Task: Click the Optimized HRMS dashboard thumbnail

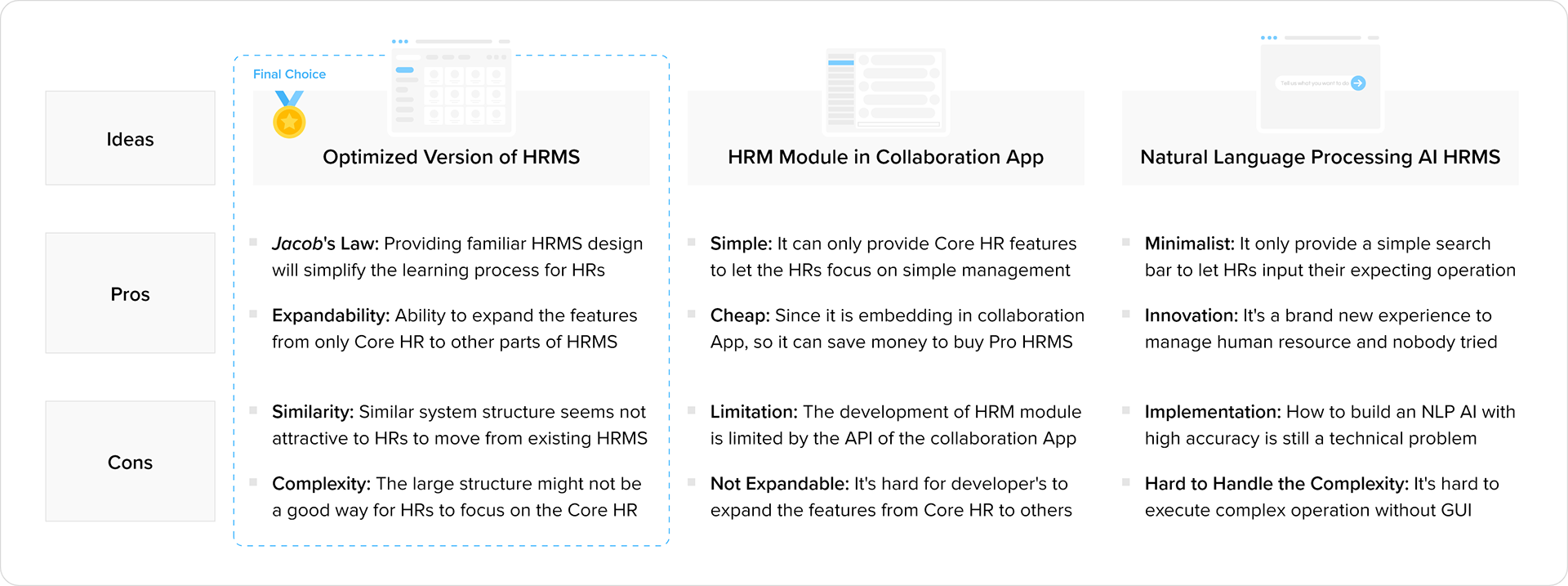Action: click(451, 86)
